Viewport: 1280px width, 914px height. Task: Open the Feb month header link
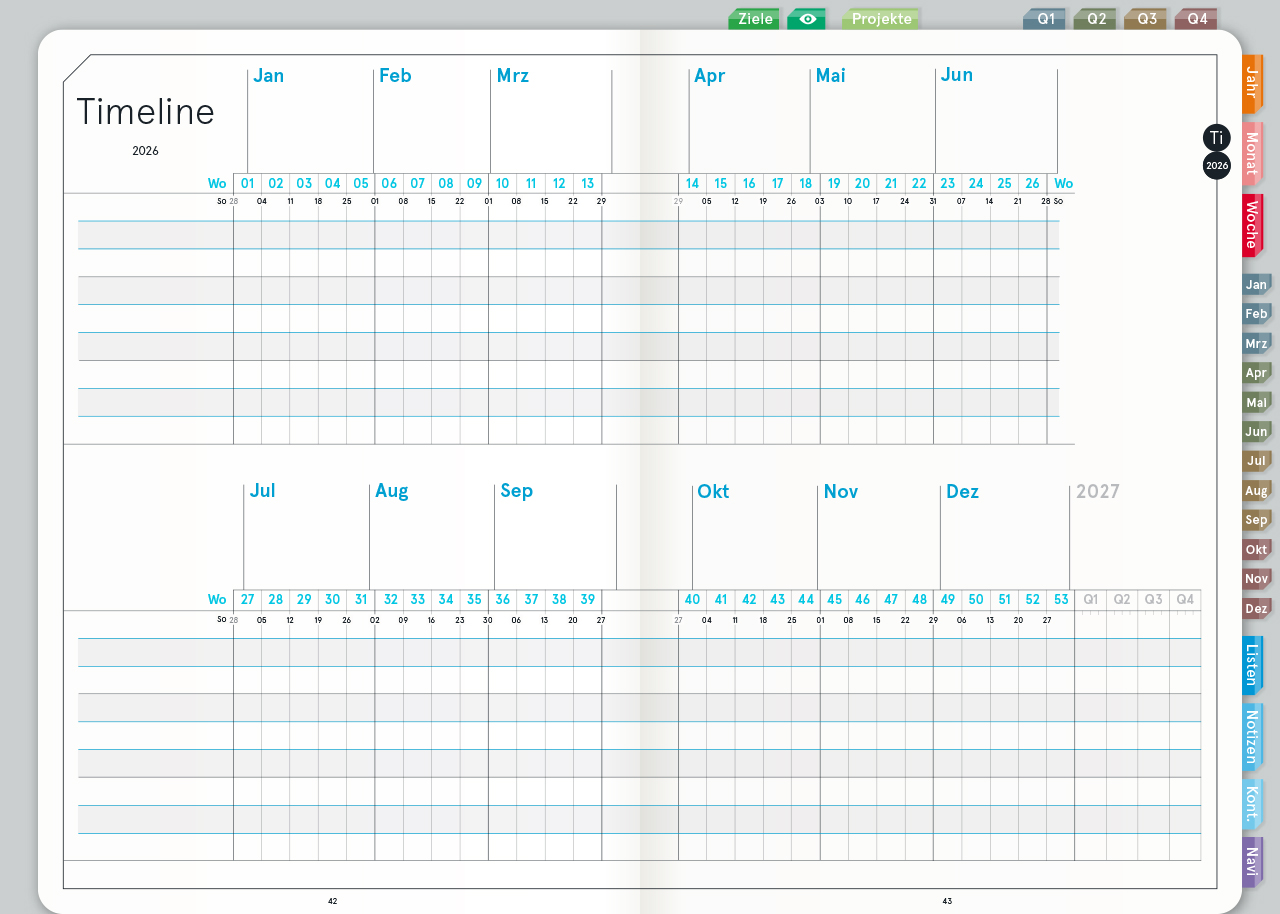(395, 76)
